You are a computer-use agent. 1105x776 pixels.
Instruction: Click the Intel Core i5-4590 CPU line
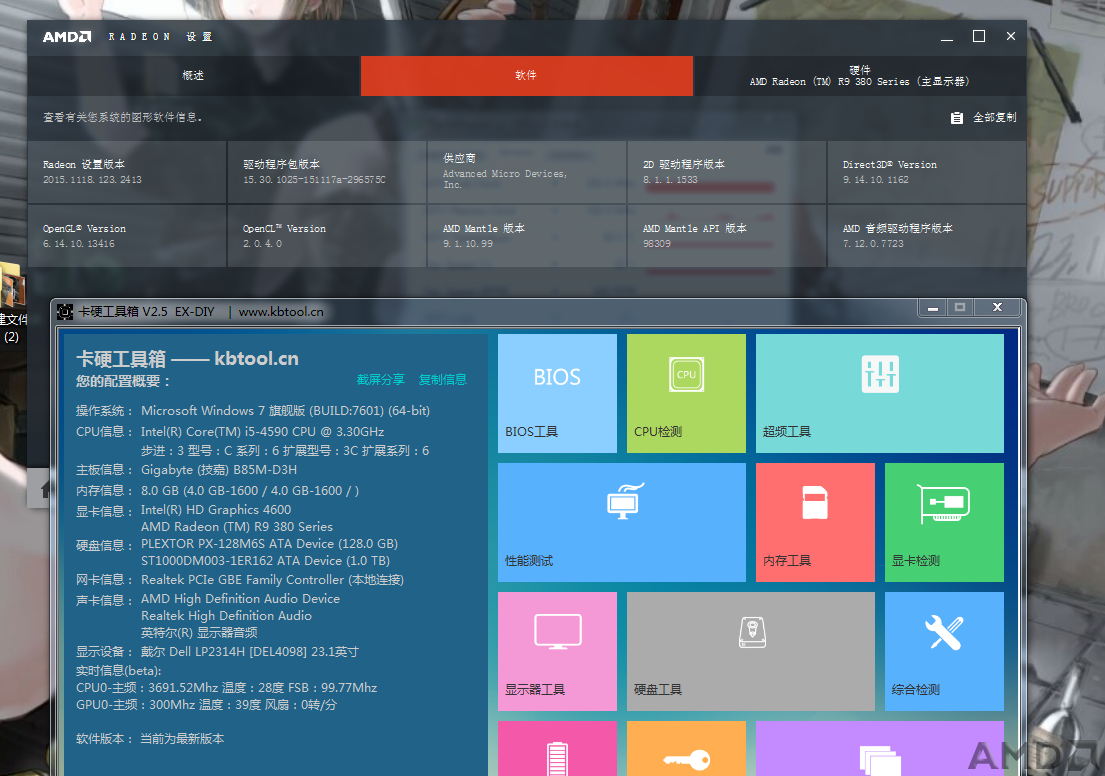(x=262, y=431)
